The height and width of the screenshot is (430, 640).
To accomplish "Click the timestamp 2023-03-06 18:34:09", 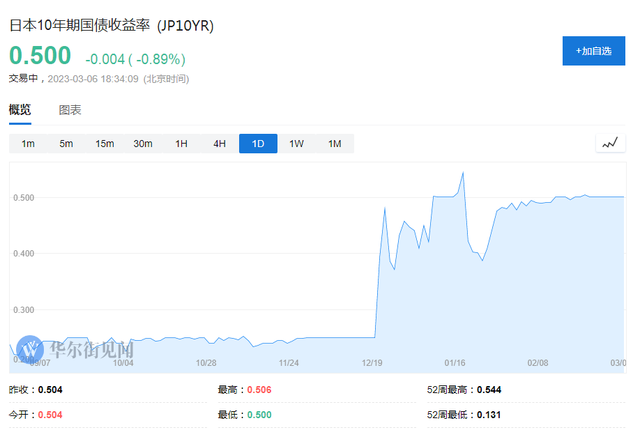I will coord(93,79).
